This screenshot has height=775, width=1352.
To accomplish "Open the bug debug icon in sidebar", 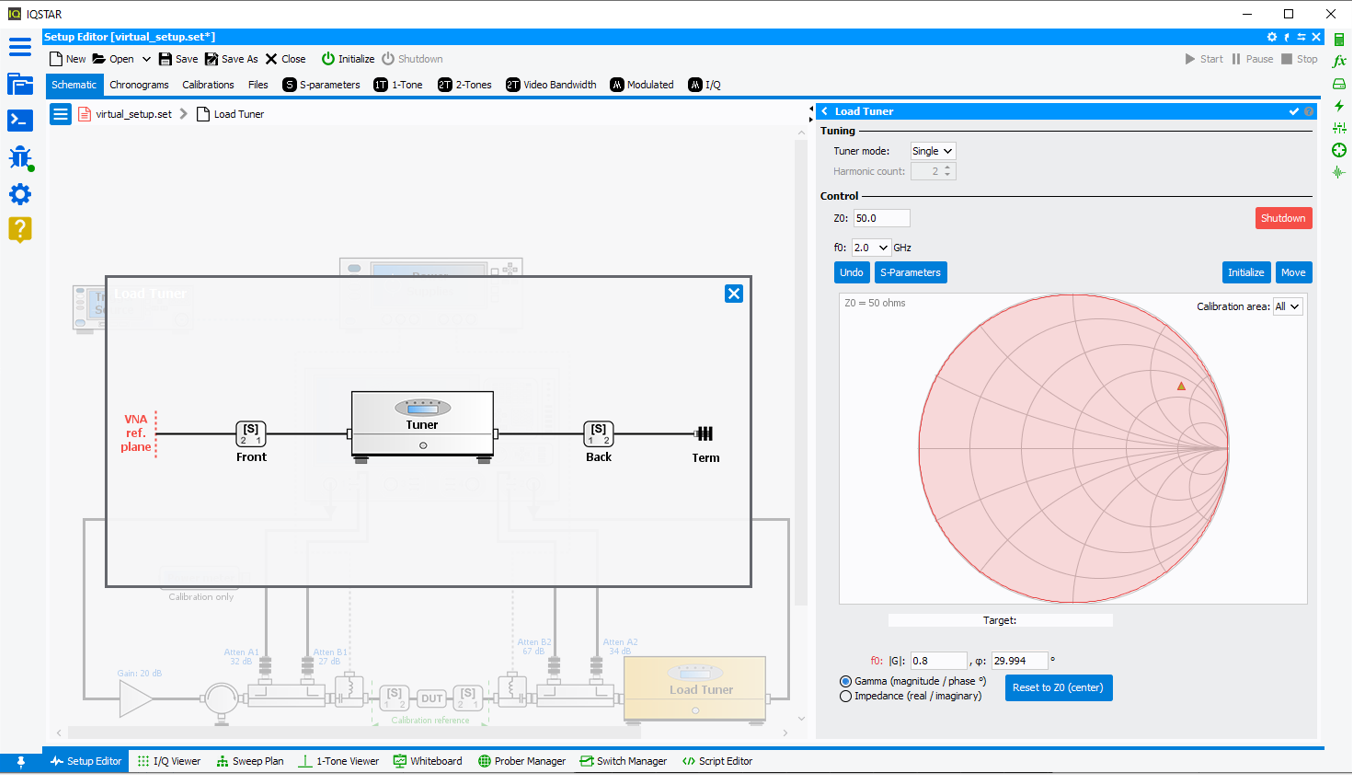I will click(x=20, y=158).
